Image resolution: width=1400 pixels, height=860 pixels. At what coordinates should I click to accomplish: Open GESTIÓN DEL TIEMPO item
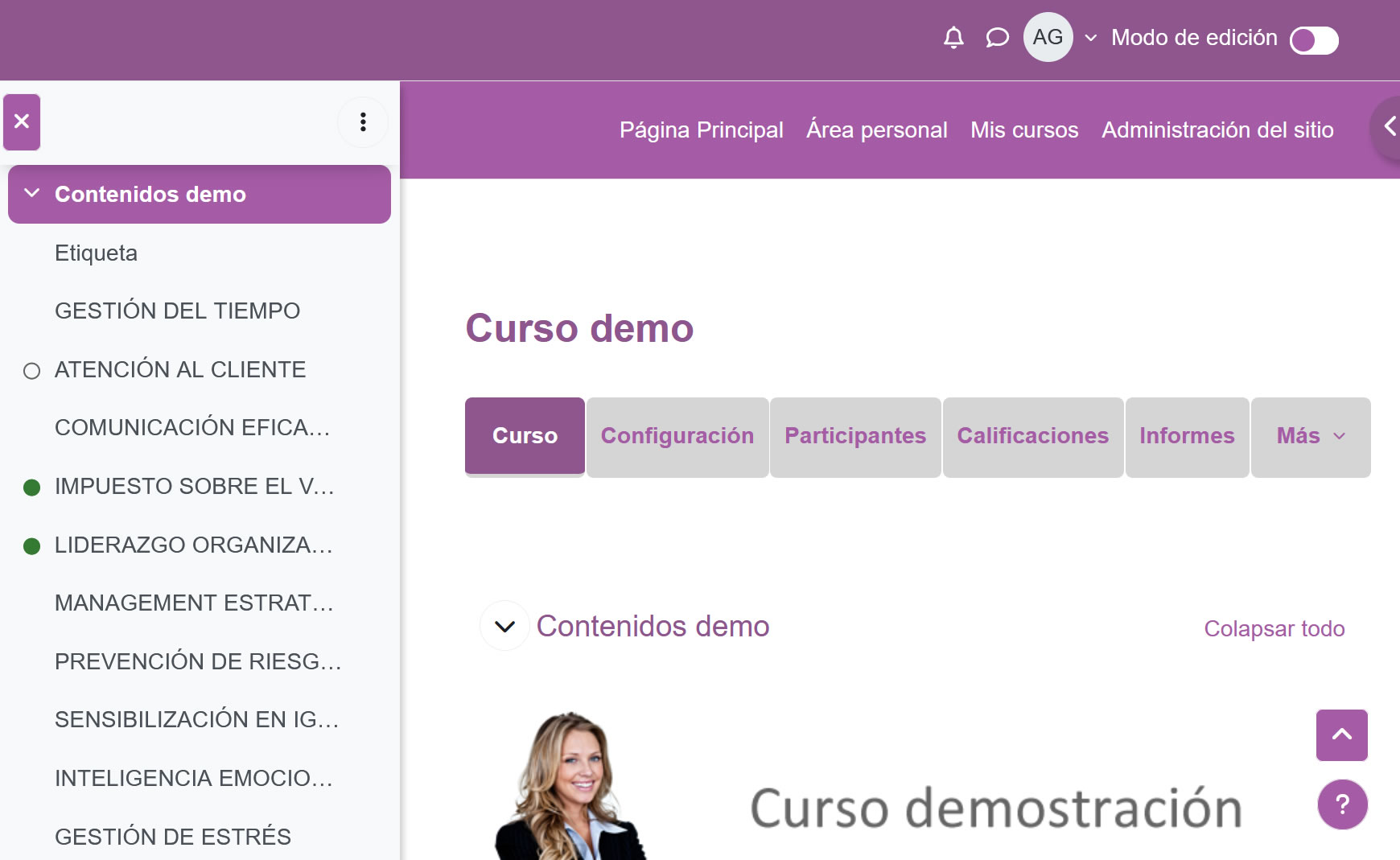coord(177,311)
